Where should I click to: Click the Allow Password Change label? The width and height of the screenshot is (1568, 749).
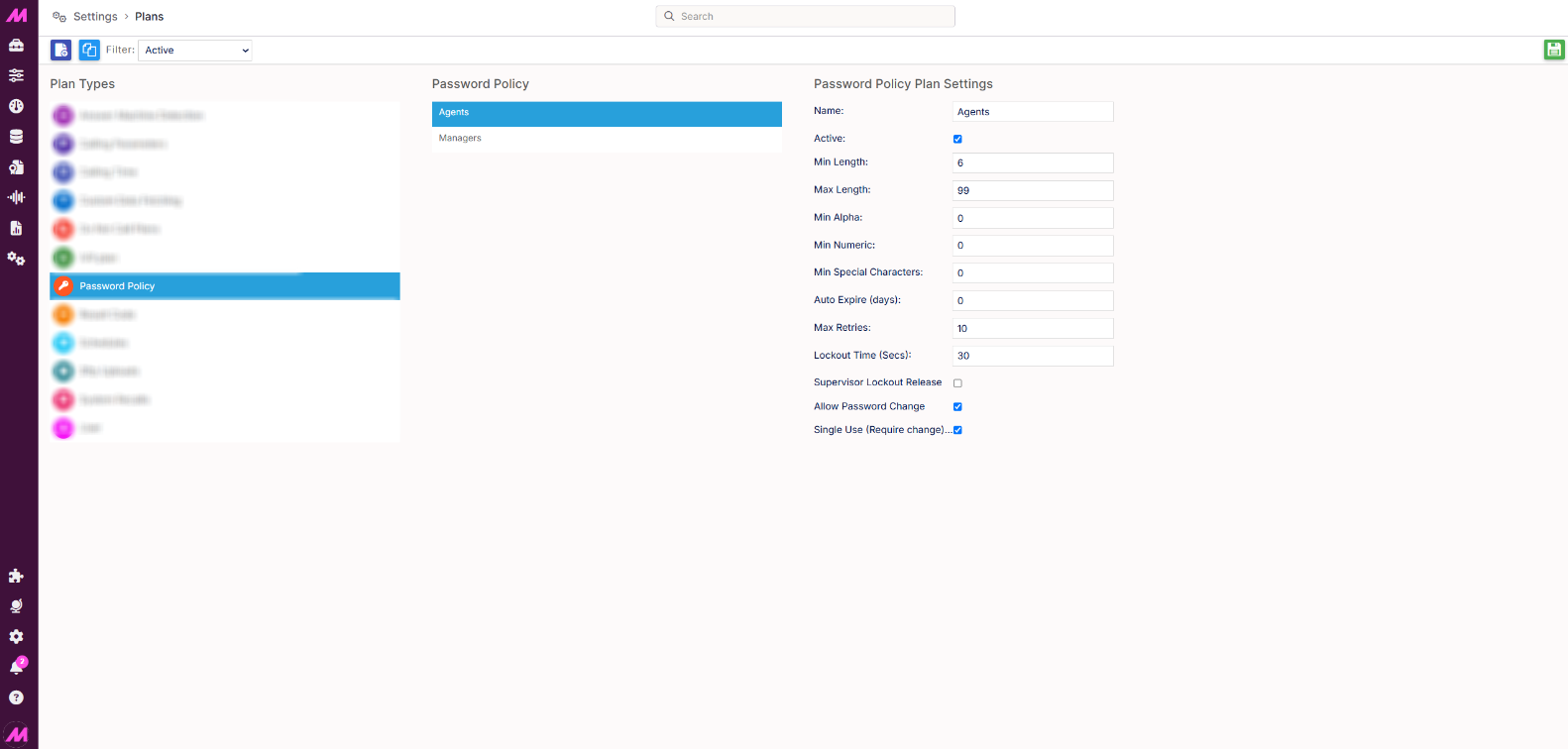869,406
